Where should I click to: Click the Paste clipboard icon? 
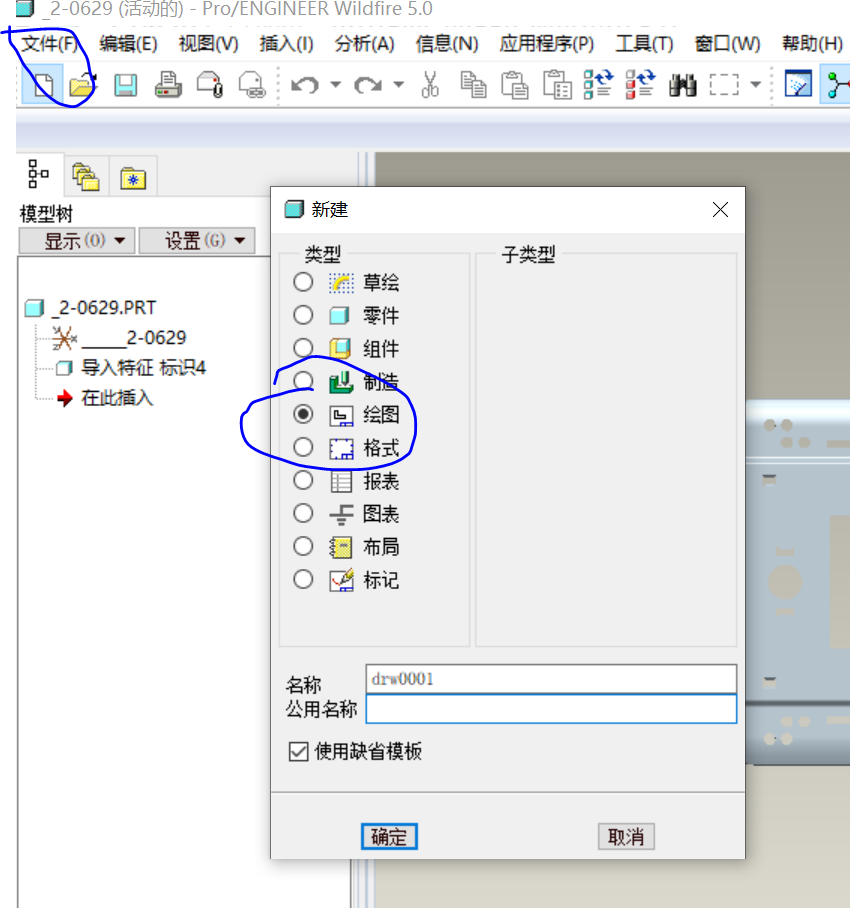pyautogui.click(x=515, y=85)
